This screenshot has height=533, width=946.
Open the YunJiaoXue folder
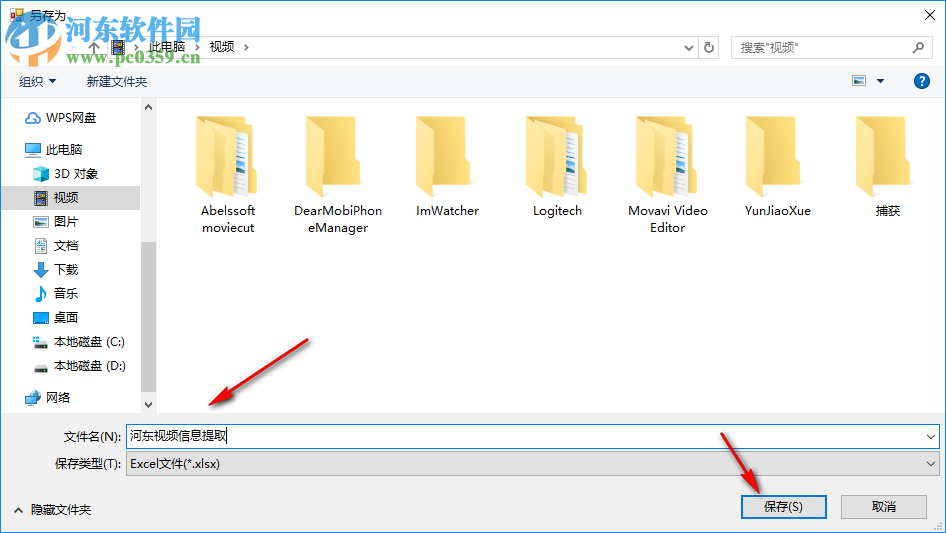tap(777, 167)
